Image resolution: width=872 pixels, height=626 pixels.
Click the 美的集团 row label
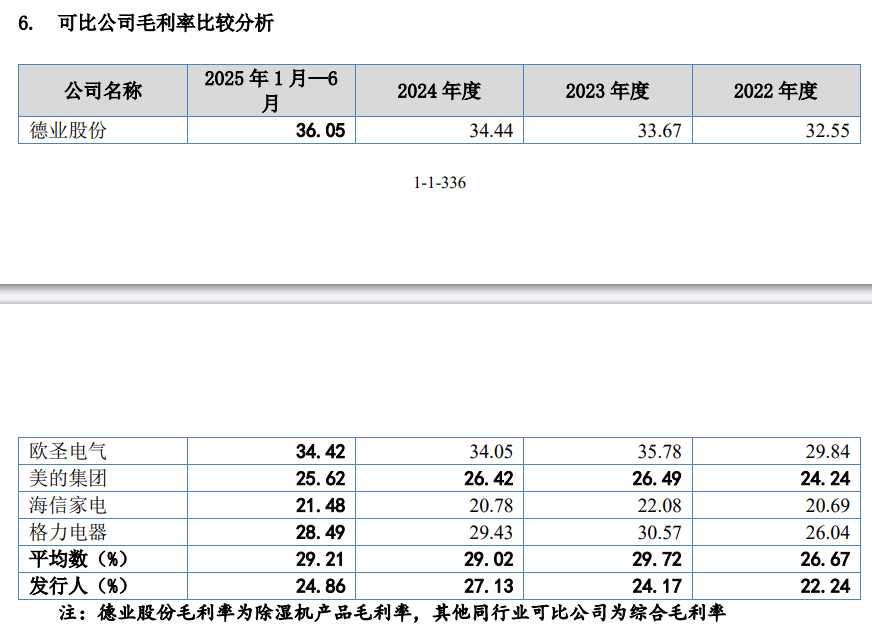(68, 478)
